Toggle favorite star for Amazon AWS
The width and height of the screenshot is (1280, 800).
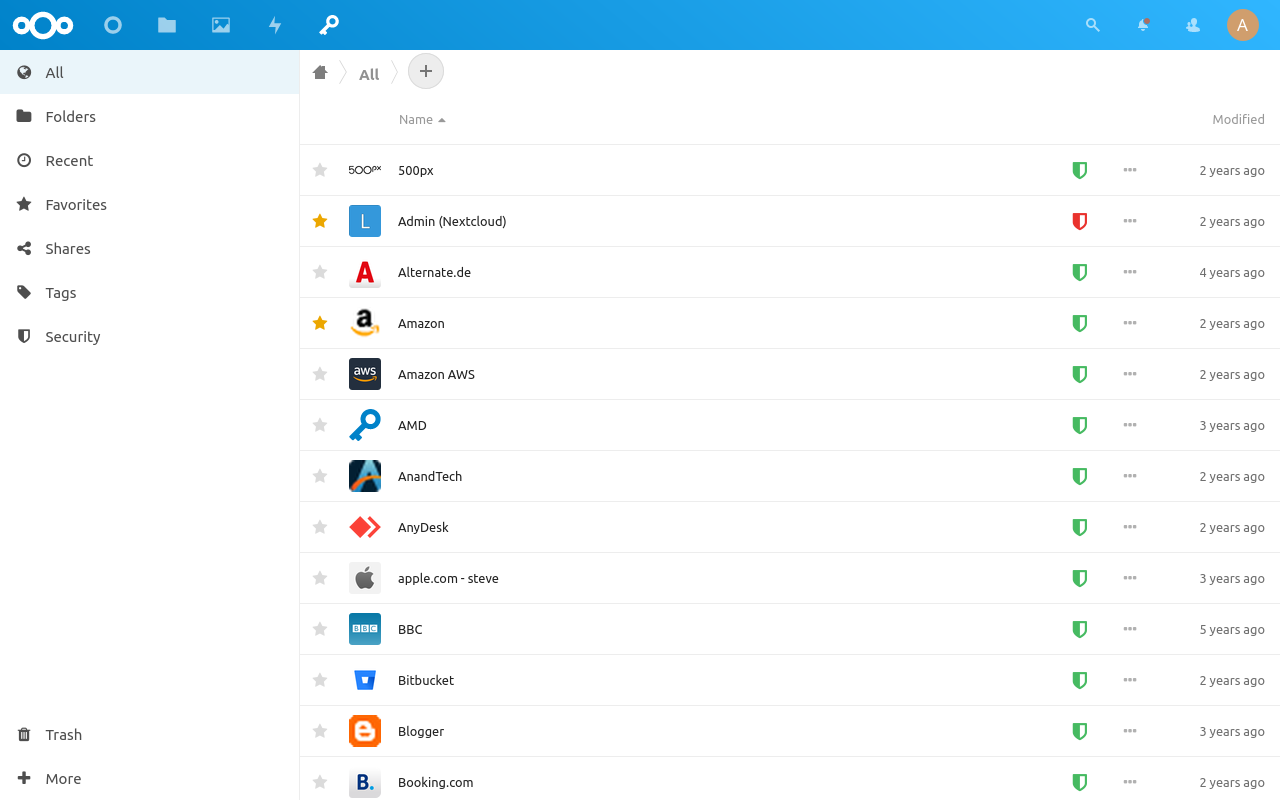pyautogui.click(x=320, y=374)
